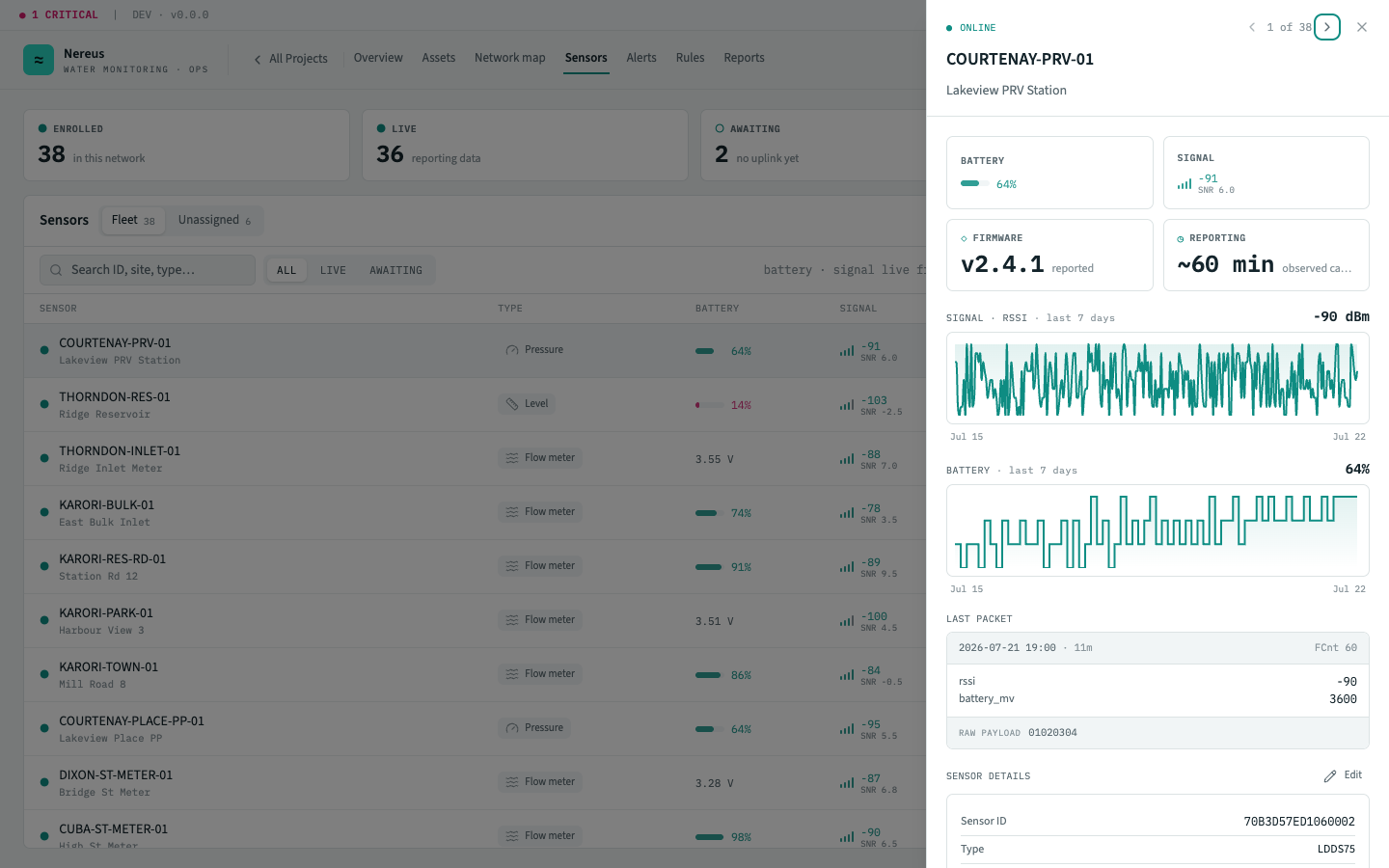This screenshot has height=868, width=1389.
Task: Open the Unassigned sensors tab
Action: pos(214,220)
